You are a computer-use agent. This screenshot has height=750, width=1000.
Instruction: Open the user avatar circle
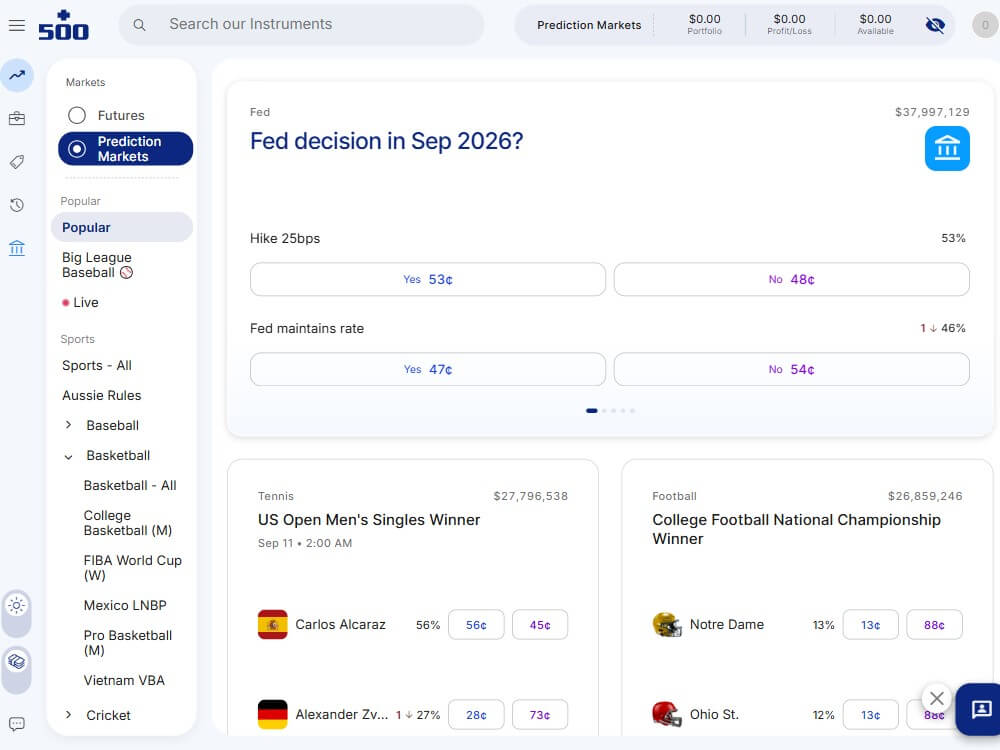tap(985, 25)
